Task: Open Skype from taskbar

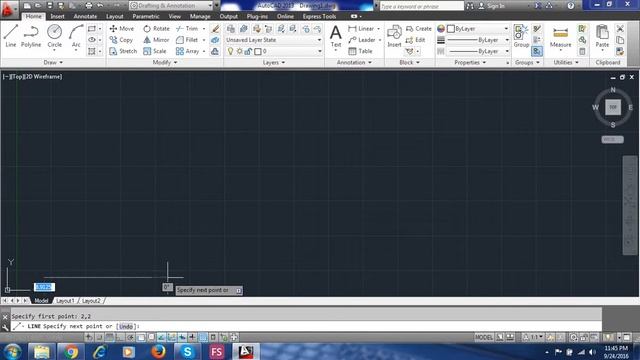Action: (187, 352)
